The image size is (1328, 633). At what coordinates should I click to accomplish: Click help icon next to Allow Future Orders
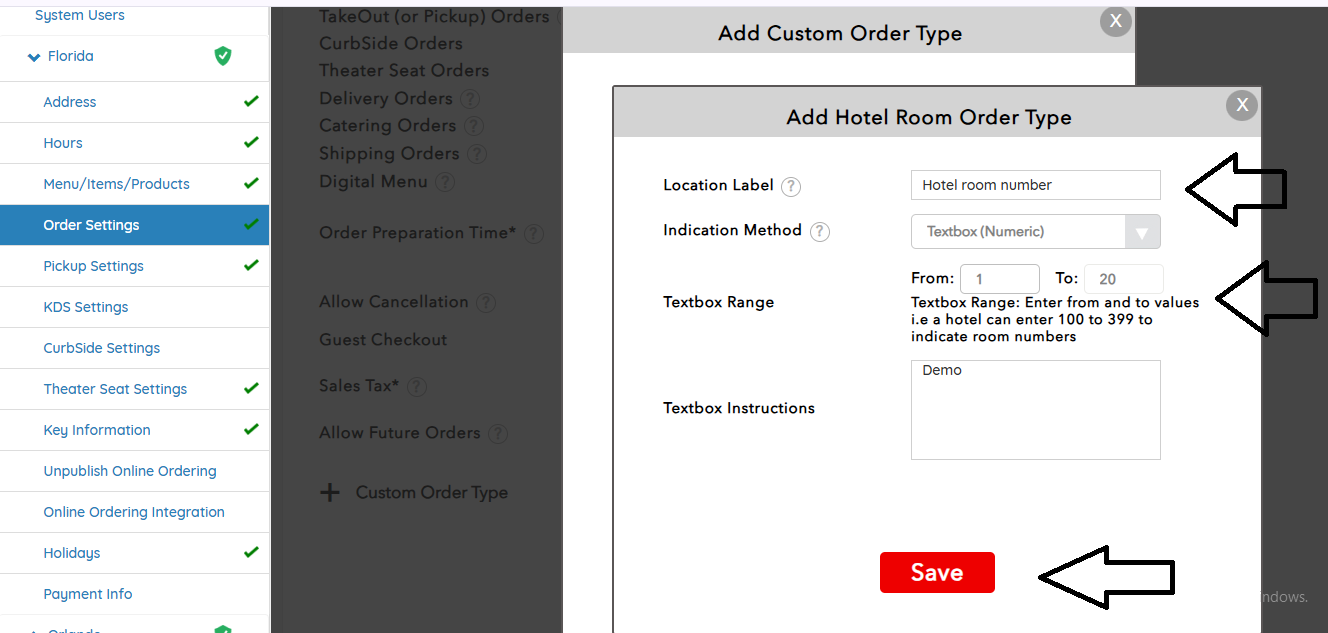coord(498,434)
